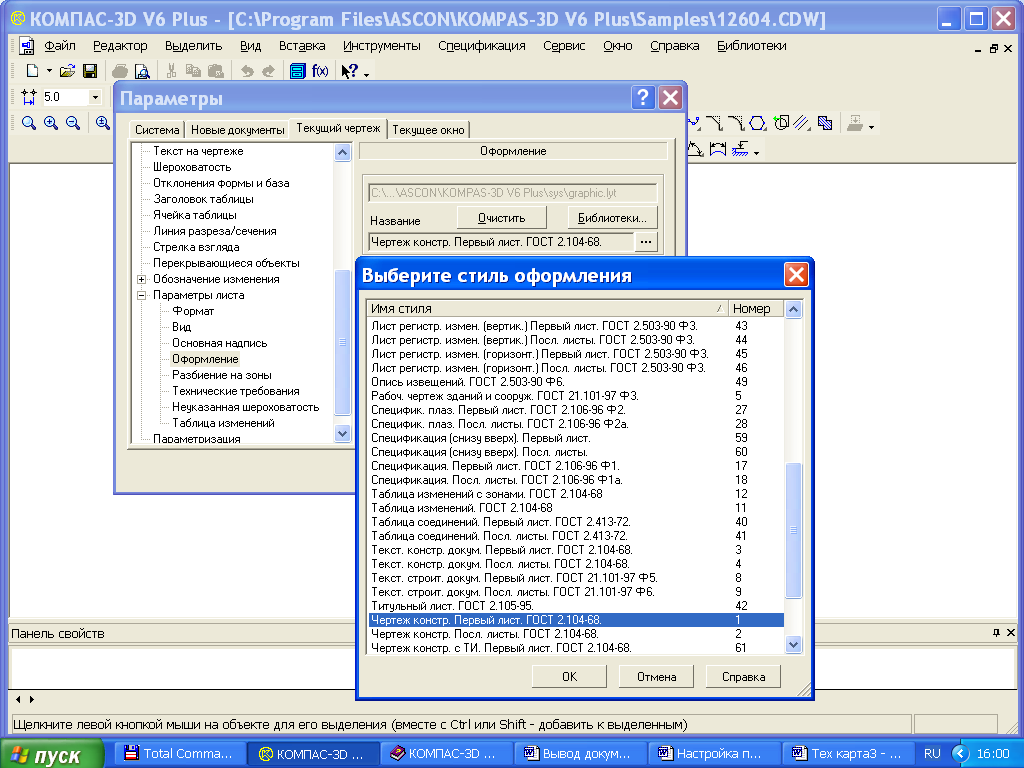Viewport: 1024px width, 768px height.
Task: Open the dropdown arrow next to the New document icon
Action: (49, 71)
